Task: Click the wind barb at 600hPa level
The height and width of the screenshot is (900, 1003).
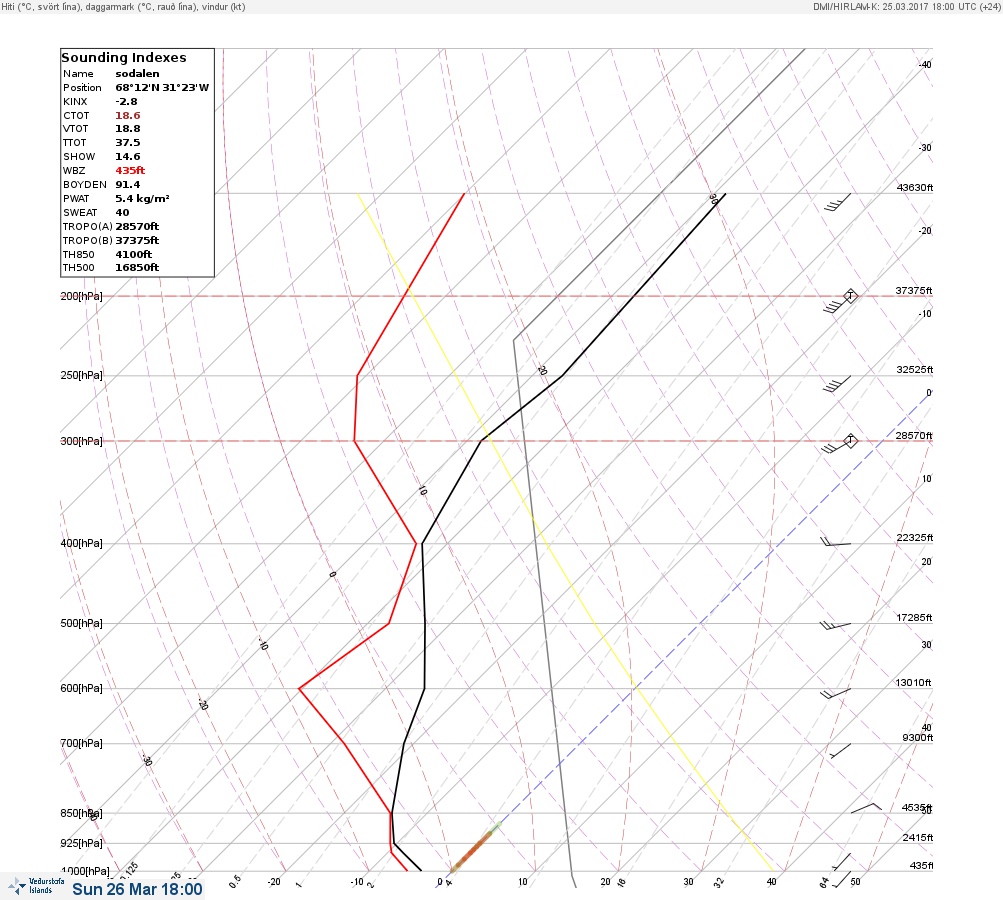Action: [x=835, y=693]
